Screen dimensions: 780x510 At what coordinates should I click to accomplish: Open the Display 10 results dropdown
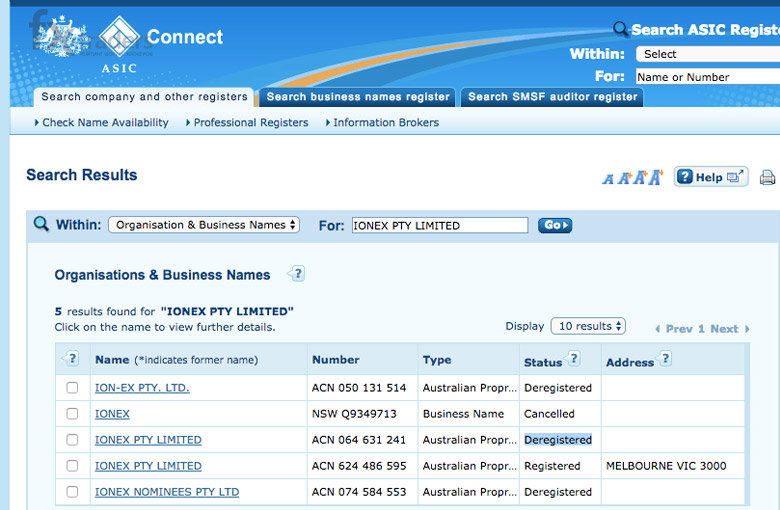click(588, 326)
